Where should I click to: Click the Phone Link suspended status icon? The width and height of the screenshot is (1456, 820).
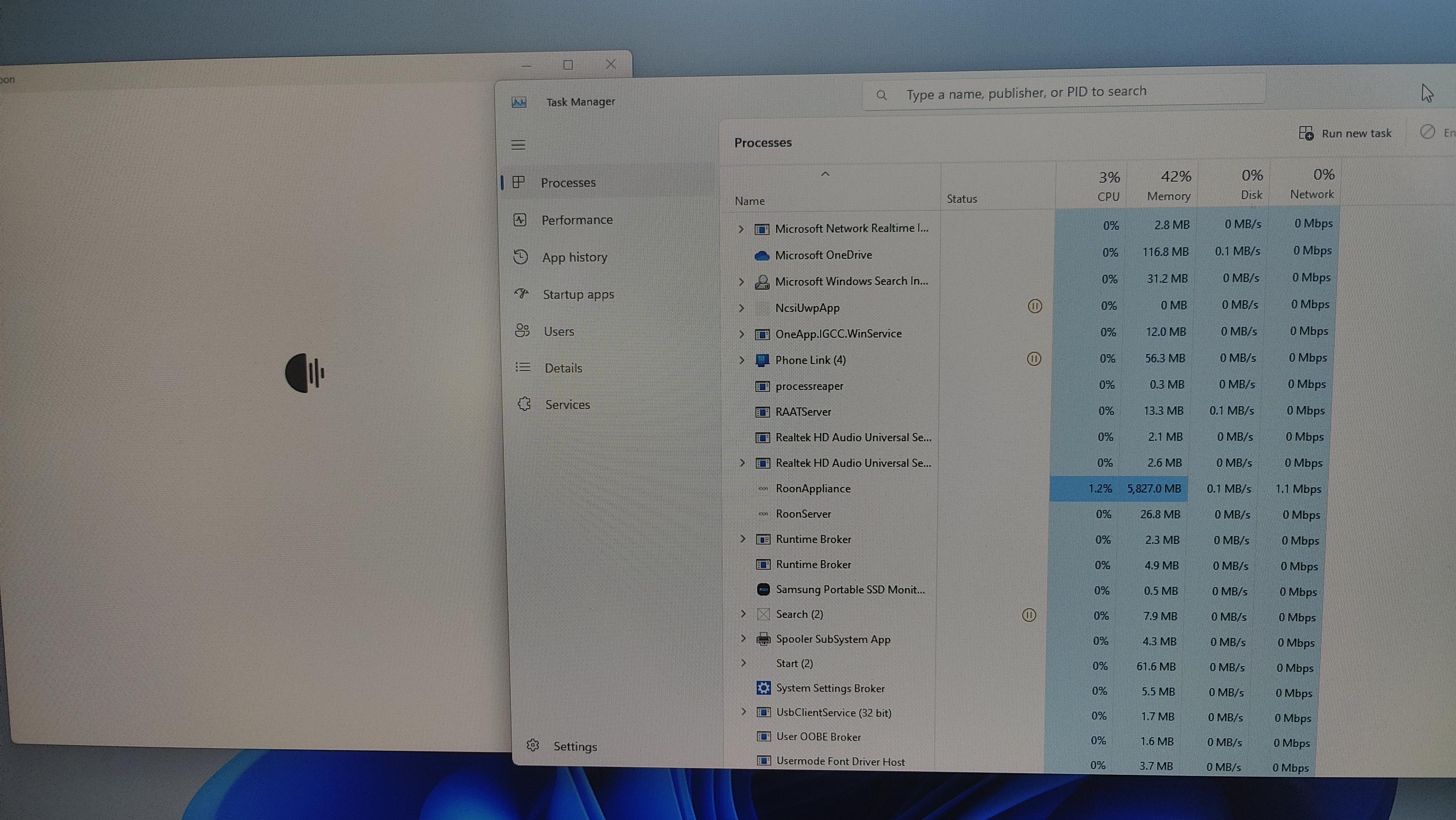[x=1034, y=359]
